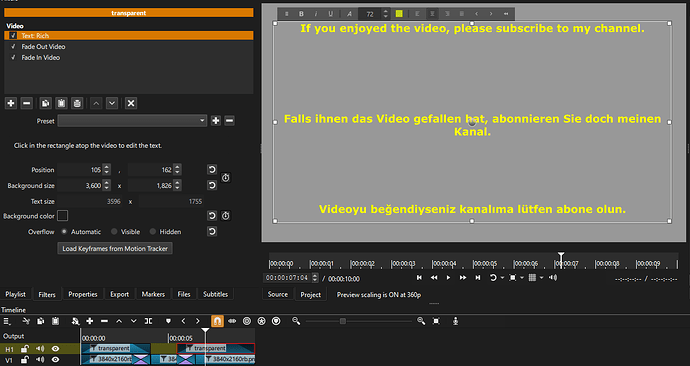Align the text to the left
This screenshot has width=690, height=366.
417,14
